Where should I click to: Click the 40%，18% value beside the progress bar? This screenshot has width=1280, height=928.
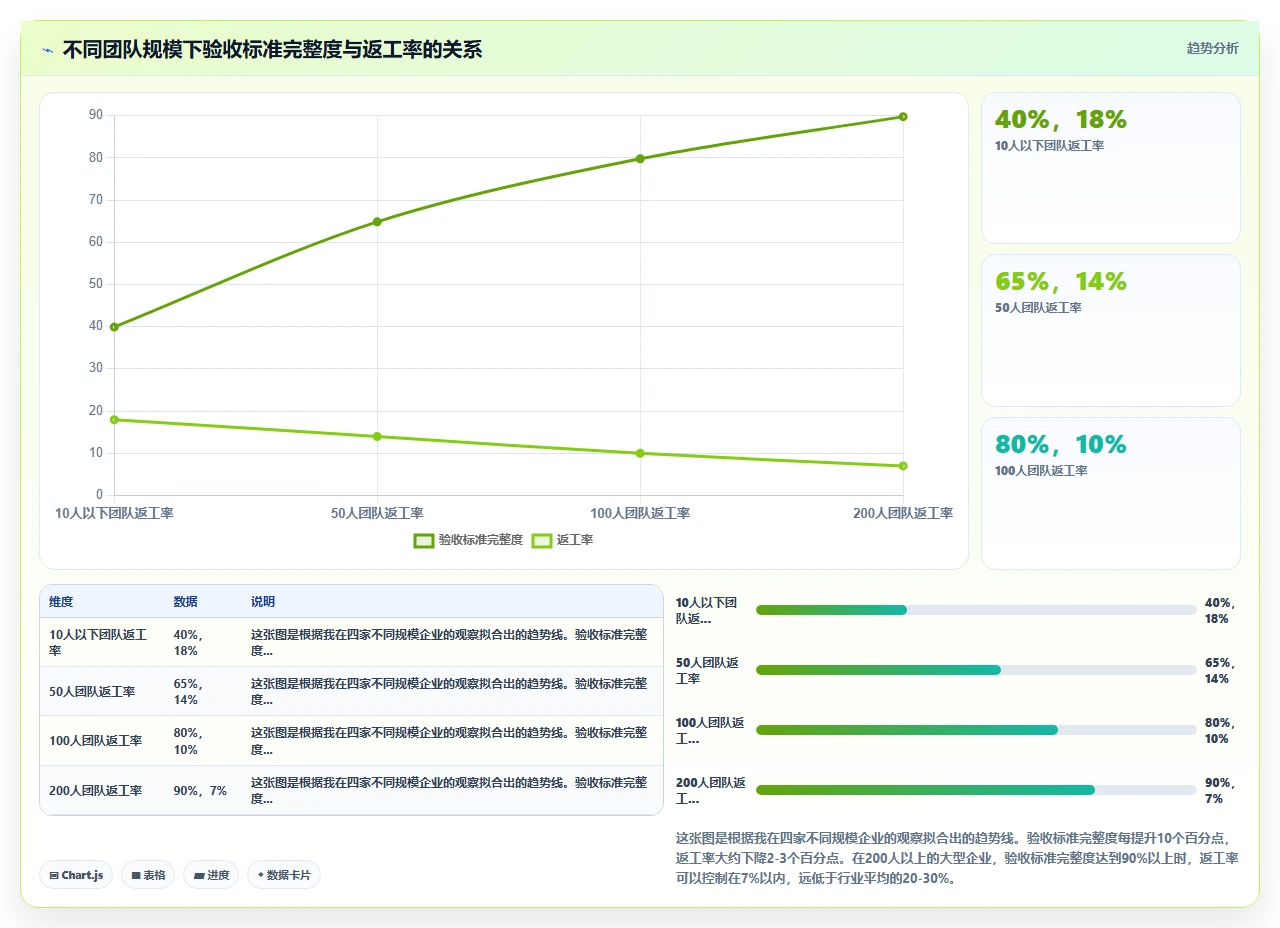coord(1222,611)
